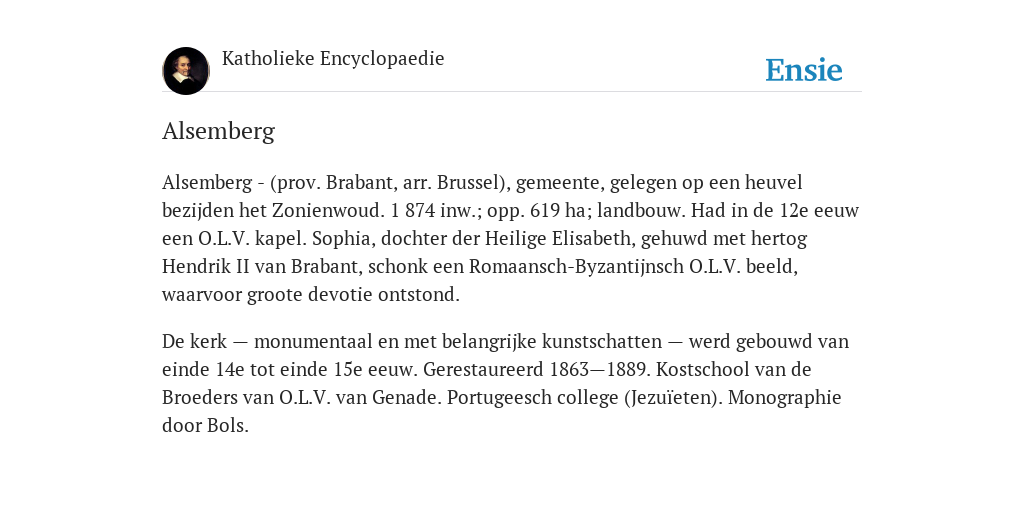This screenshot has width=1024, height=512.
Task: Click the Alsemberg article heading
Action: pos(218,131)
